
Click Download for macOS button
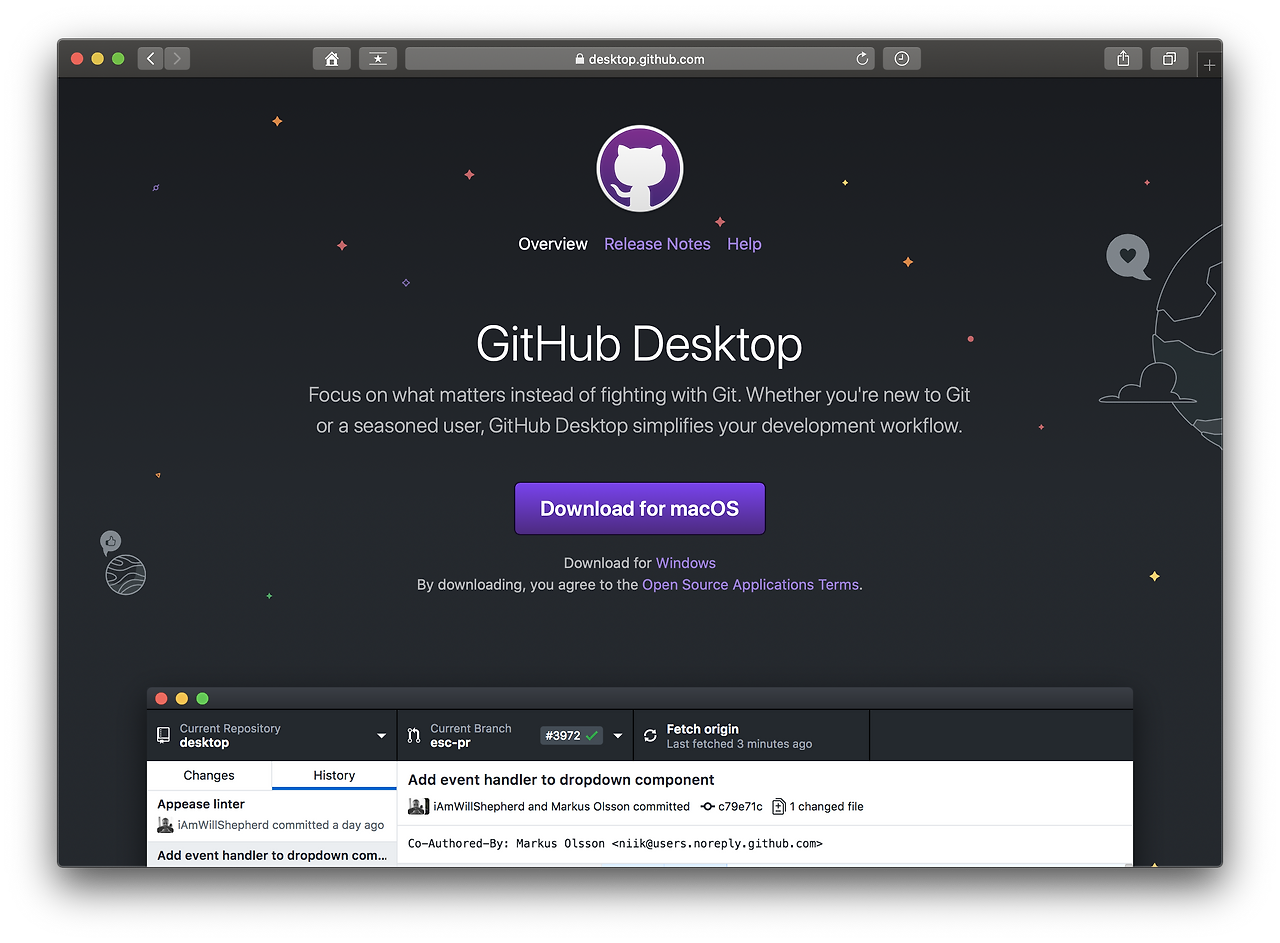click(640, 508)
